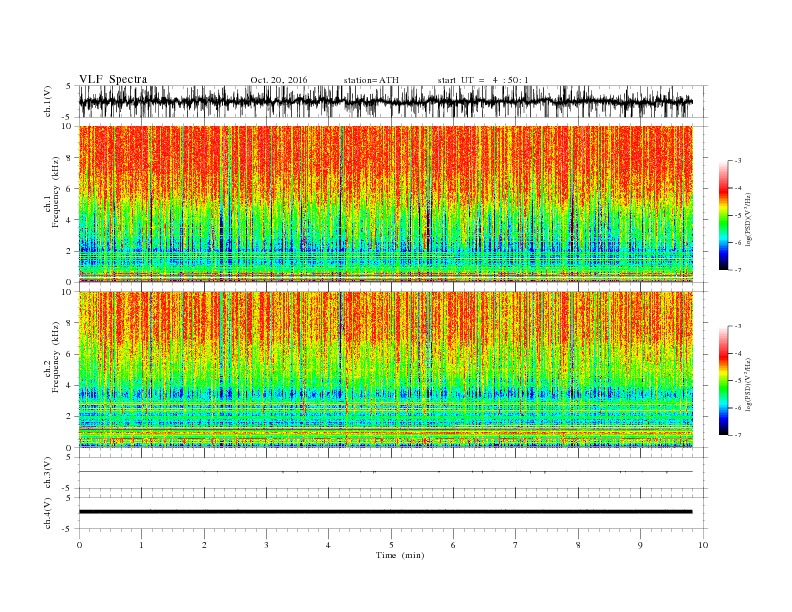Click the thick ch.4 voltage trace
Viewport: 792px width, 612px height.
386,512
